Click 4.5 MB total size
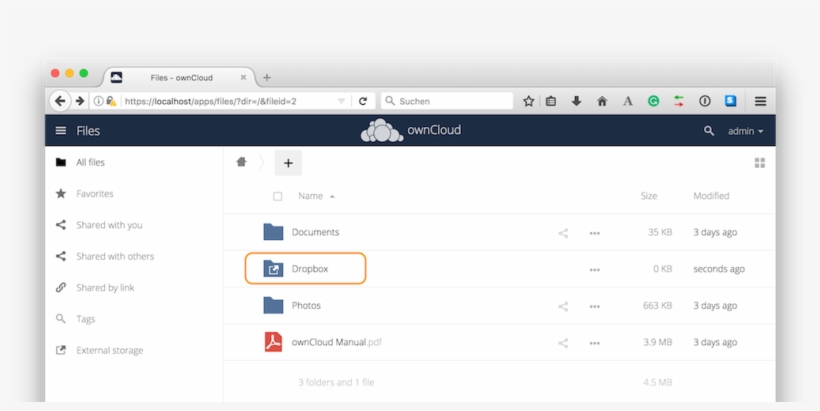This screenshot has height=411, width=820. pyautogui.click(x=657, y=382)
